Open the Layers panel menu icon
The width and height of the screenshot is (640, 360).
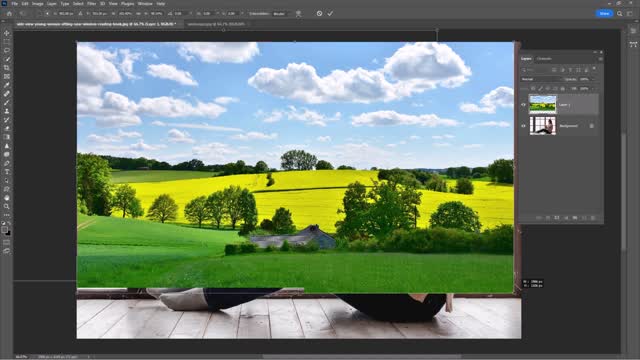click(600, 59)
